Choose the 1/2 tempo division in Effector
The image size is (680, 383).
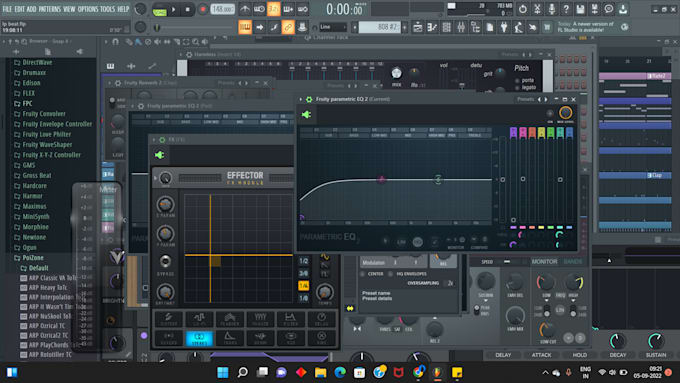pyautogui.click(x=304, y=261)
